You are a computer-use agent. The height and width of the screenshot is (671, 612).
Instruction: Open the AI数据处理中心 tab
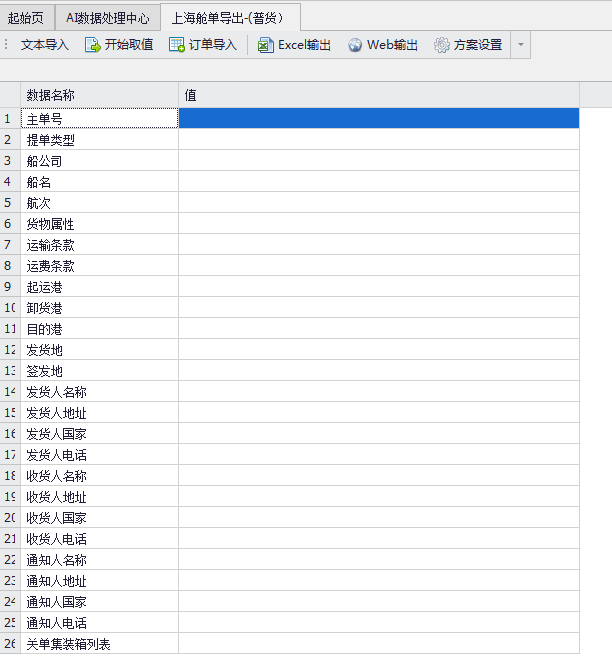107,18
